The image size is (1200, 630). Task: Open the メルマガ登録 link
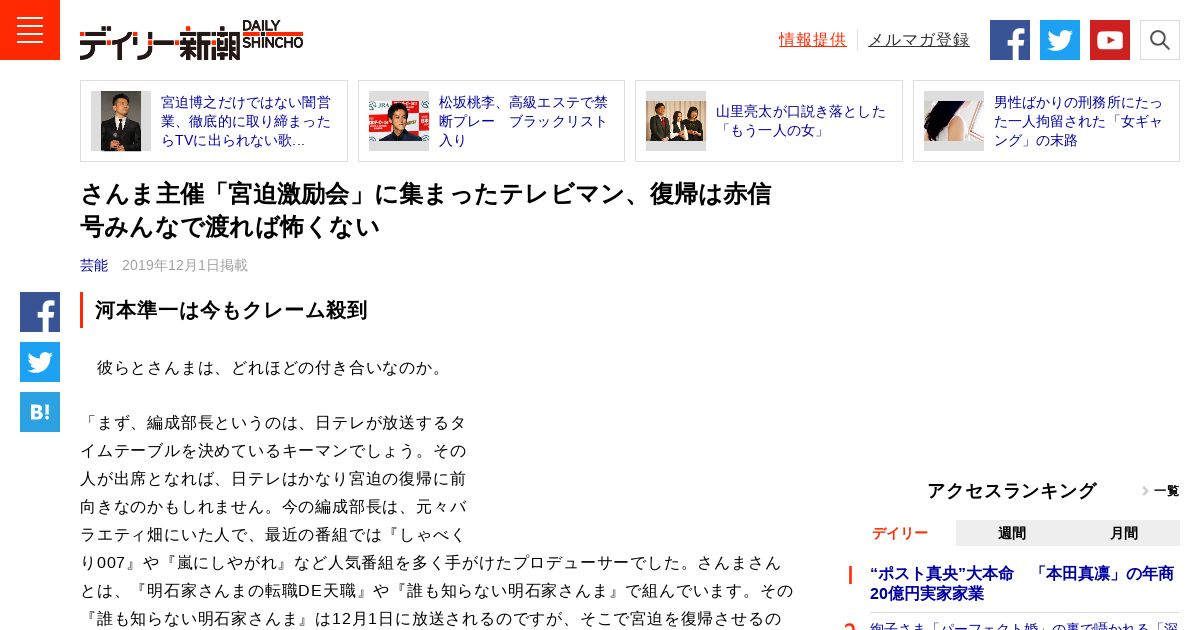(x=919, y=40)
